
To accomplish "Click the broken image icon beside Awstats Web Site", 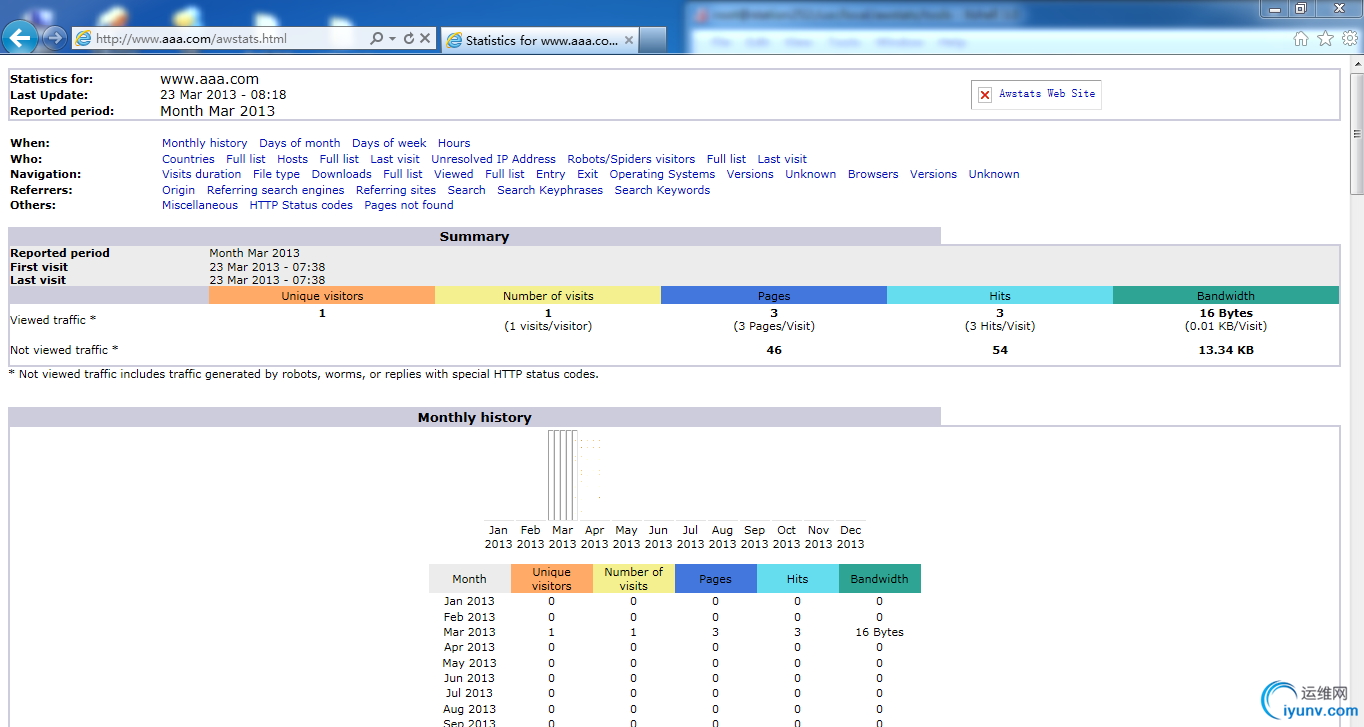I will (x=985, y=94).
